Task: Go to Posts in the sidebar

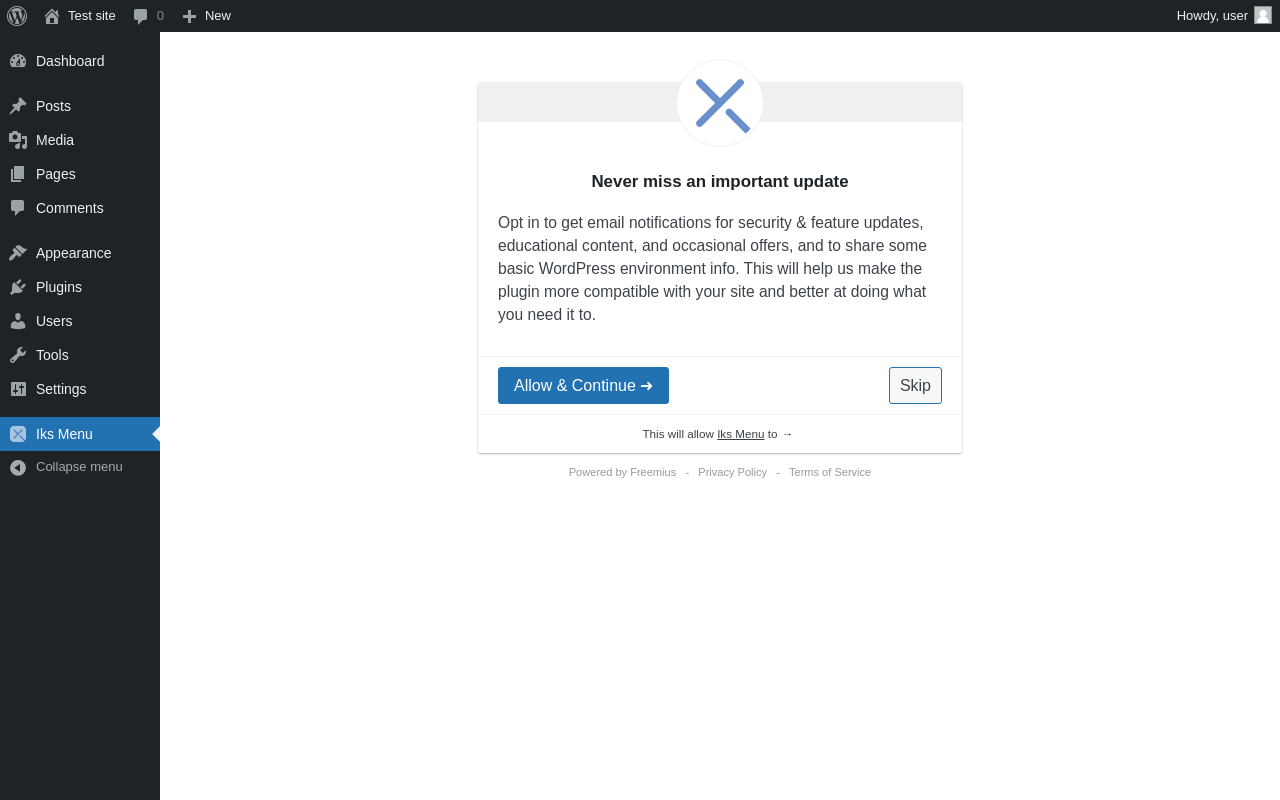Action: coord(53,106)
